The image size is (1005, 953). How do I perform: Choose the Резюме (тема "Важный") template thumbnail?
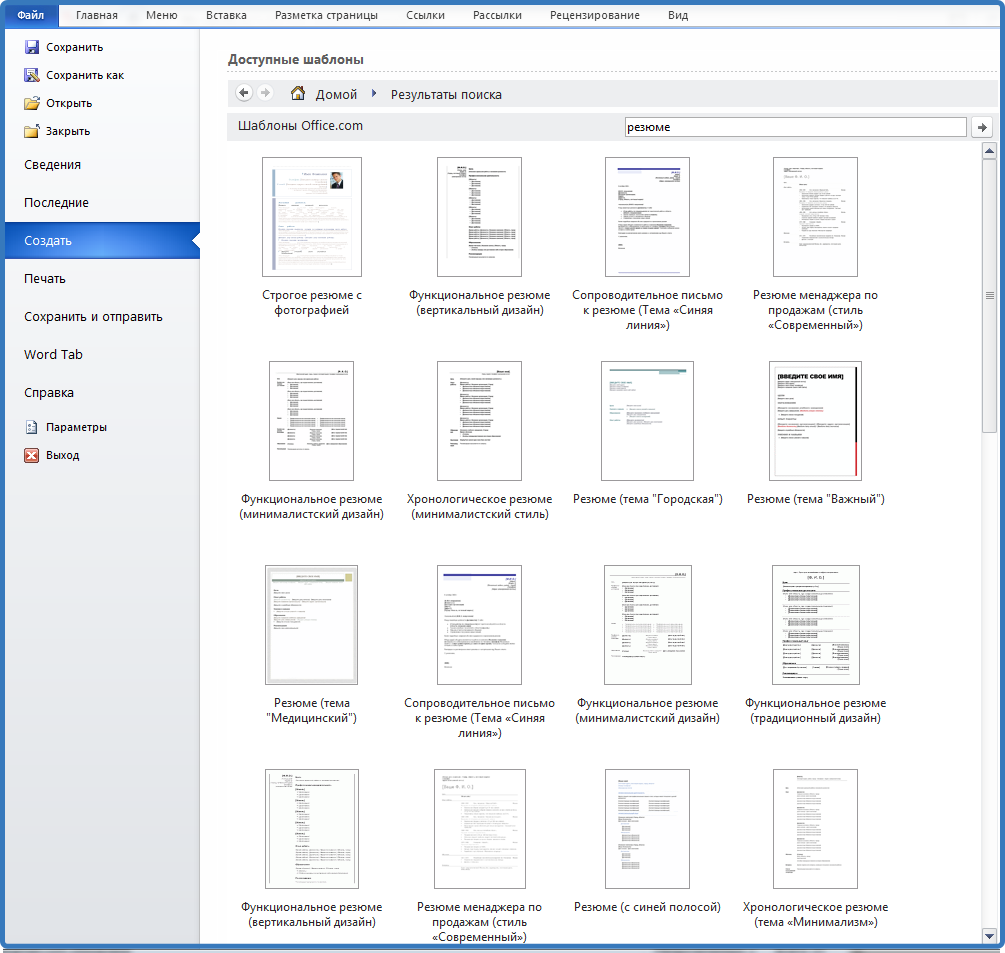click(815, 421)
